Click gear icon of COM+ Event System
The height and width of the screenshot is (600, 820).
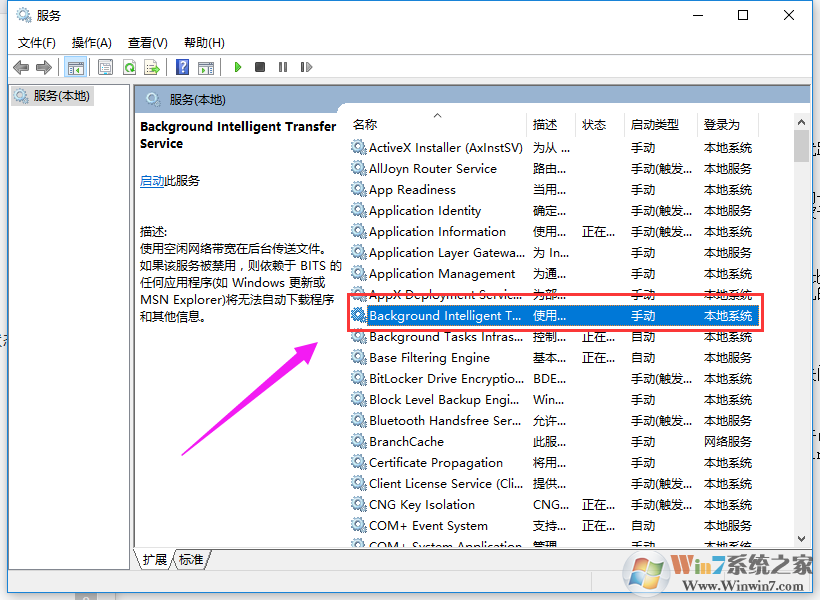359,525
